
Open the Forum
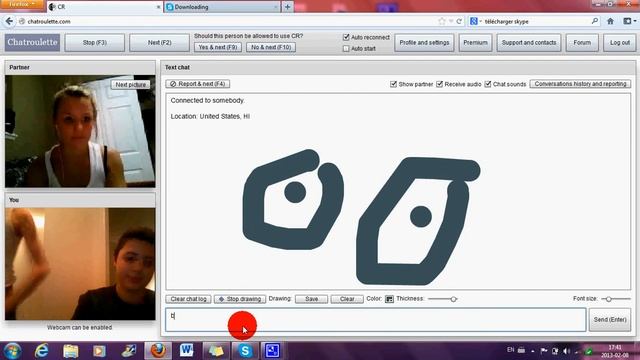pos(582,42)
